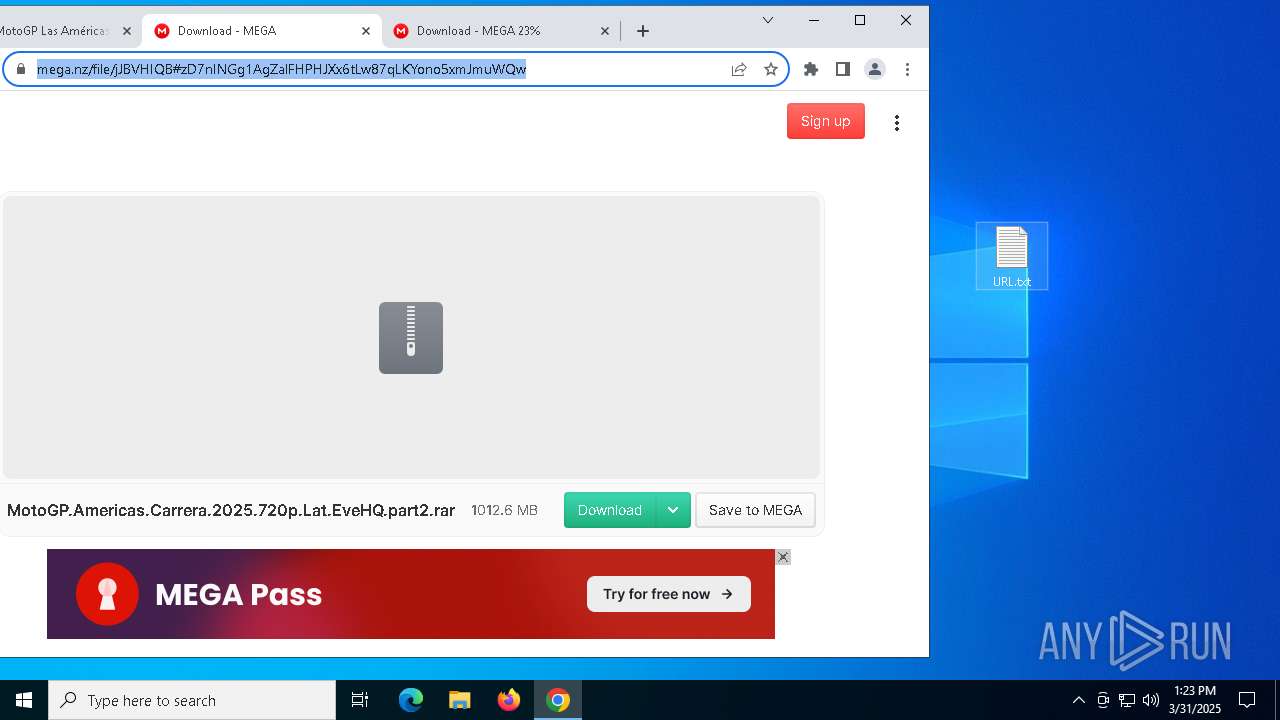This screenshot has width=1280, height=720.
Task: Click the site lock icon in address bar
Action: click(21, 69)
